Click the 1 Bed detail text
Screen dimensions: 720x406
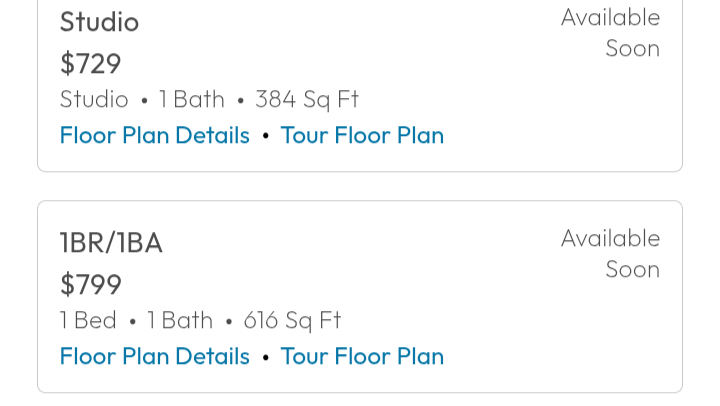(x=88, y=320)
